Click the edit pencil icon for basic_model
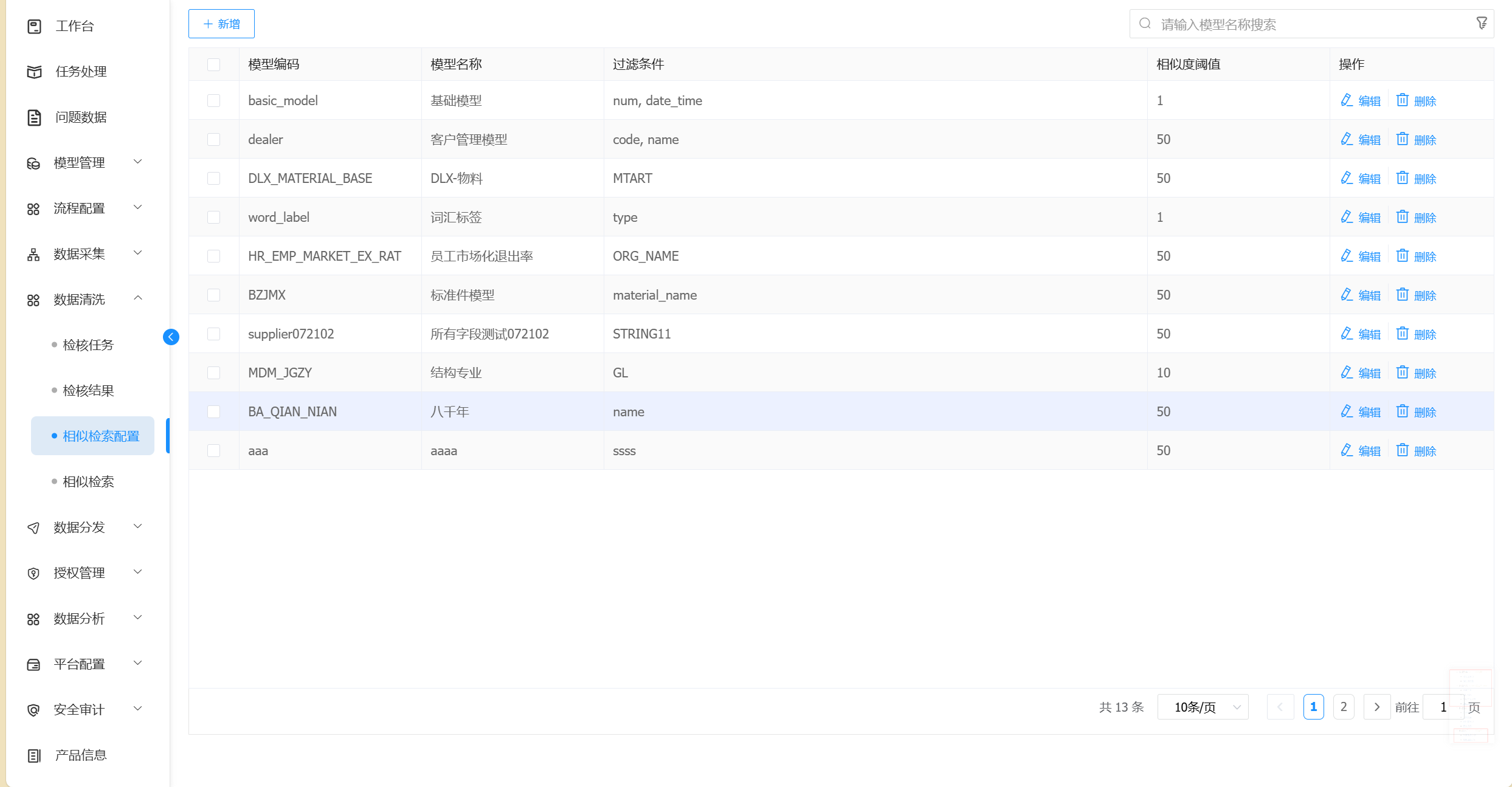This screenshot has height=787, width=1512. pyautogui.click(x=1347, y=100)
